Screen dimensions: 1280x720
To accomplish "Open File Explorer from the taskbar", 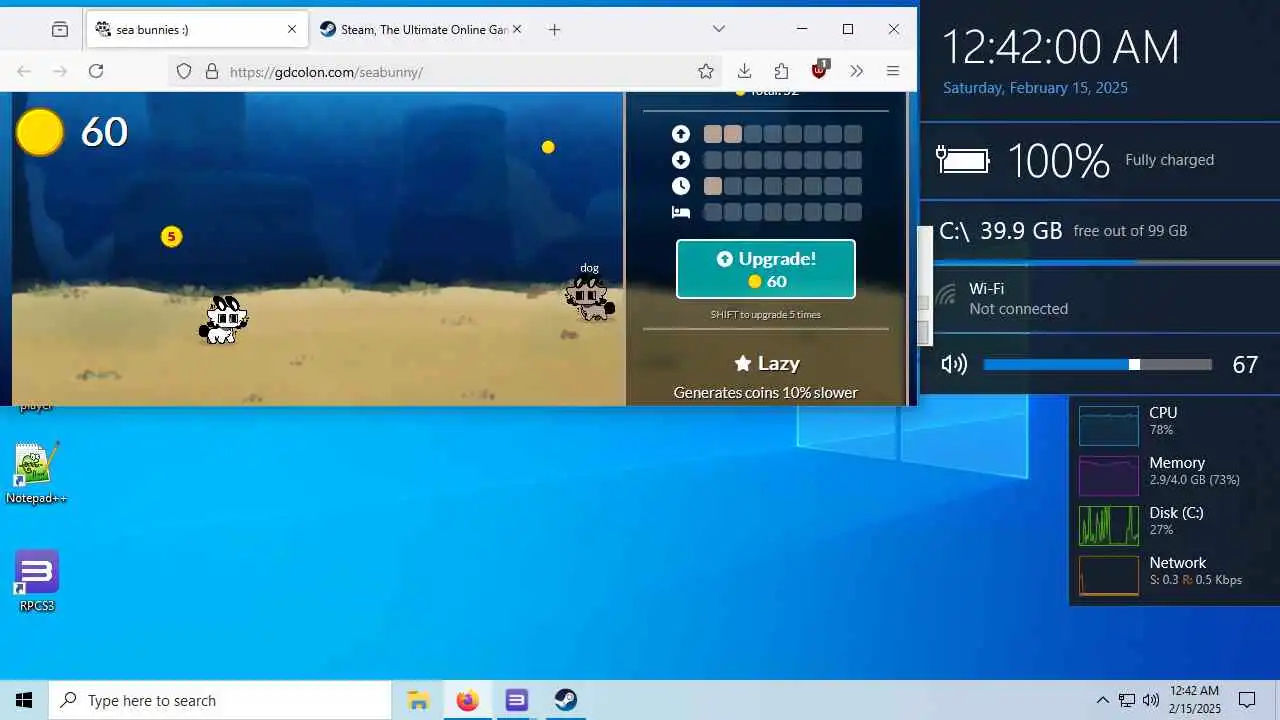I will pyautogui.click(x=418, y=700).
